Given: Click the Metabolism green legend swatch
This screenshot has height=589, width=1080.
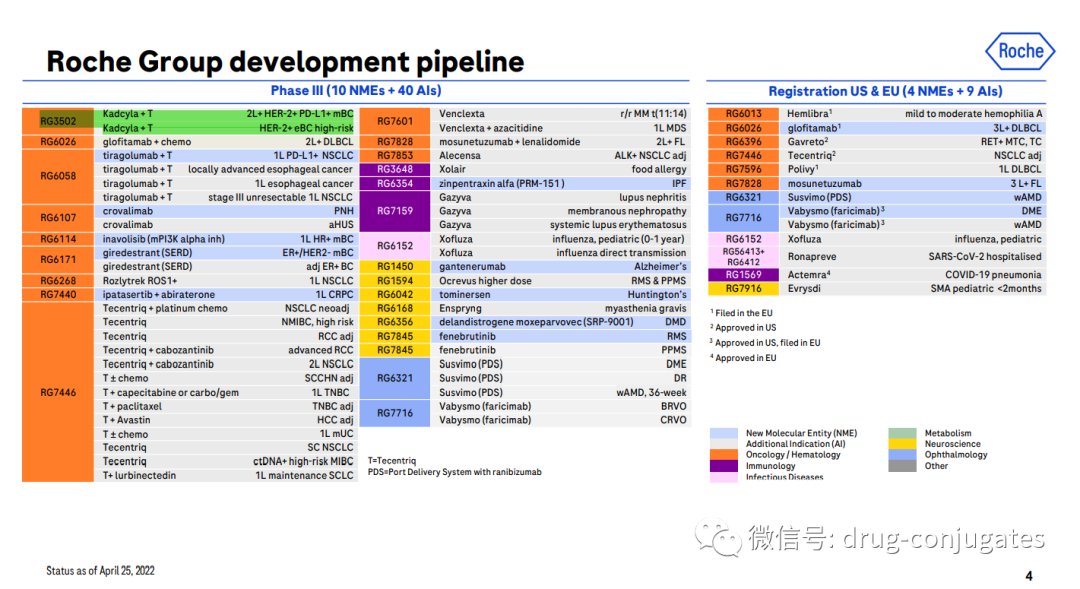Looking at the screenshot, I should tap(902, 433).
